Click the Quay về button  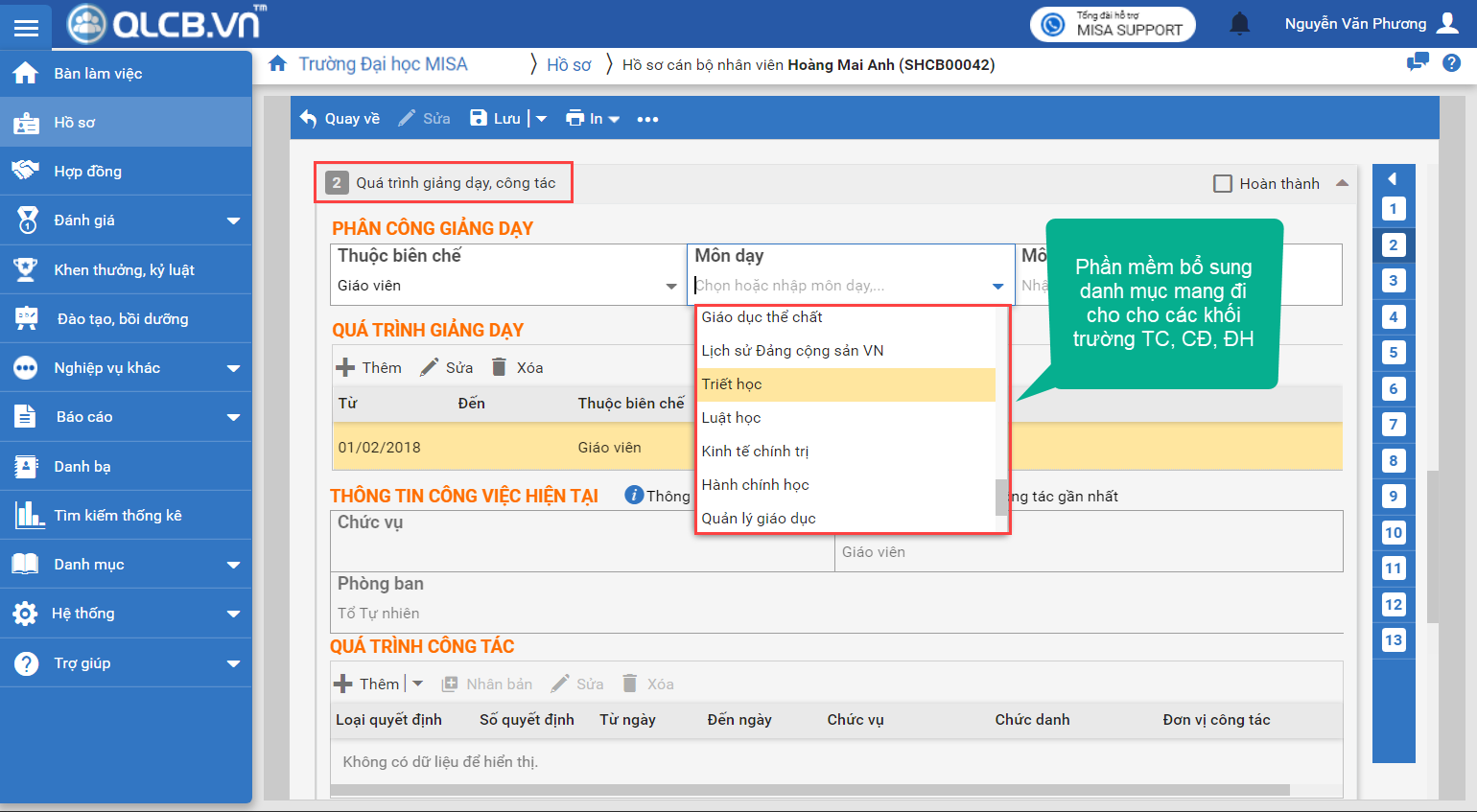(340, 119)
